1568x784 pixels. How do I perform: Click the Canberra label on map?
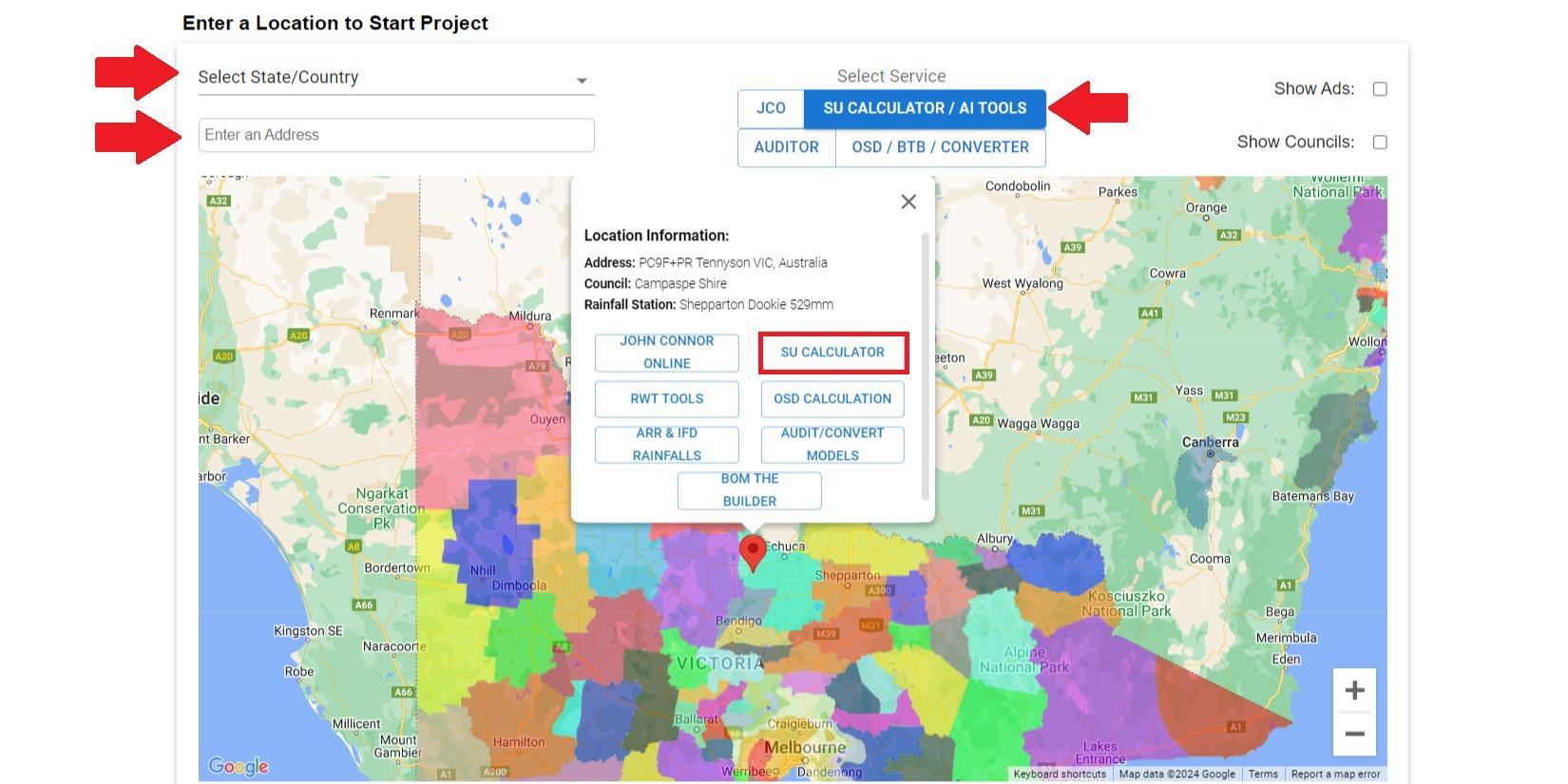1210,443
